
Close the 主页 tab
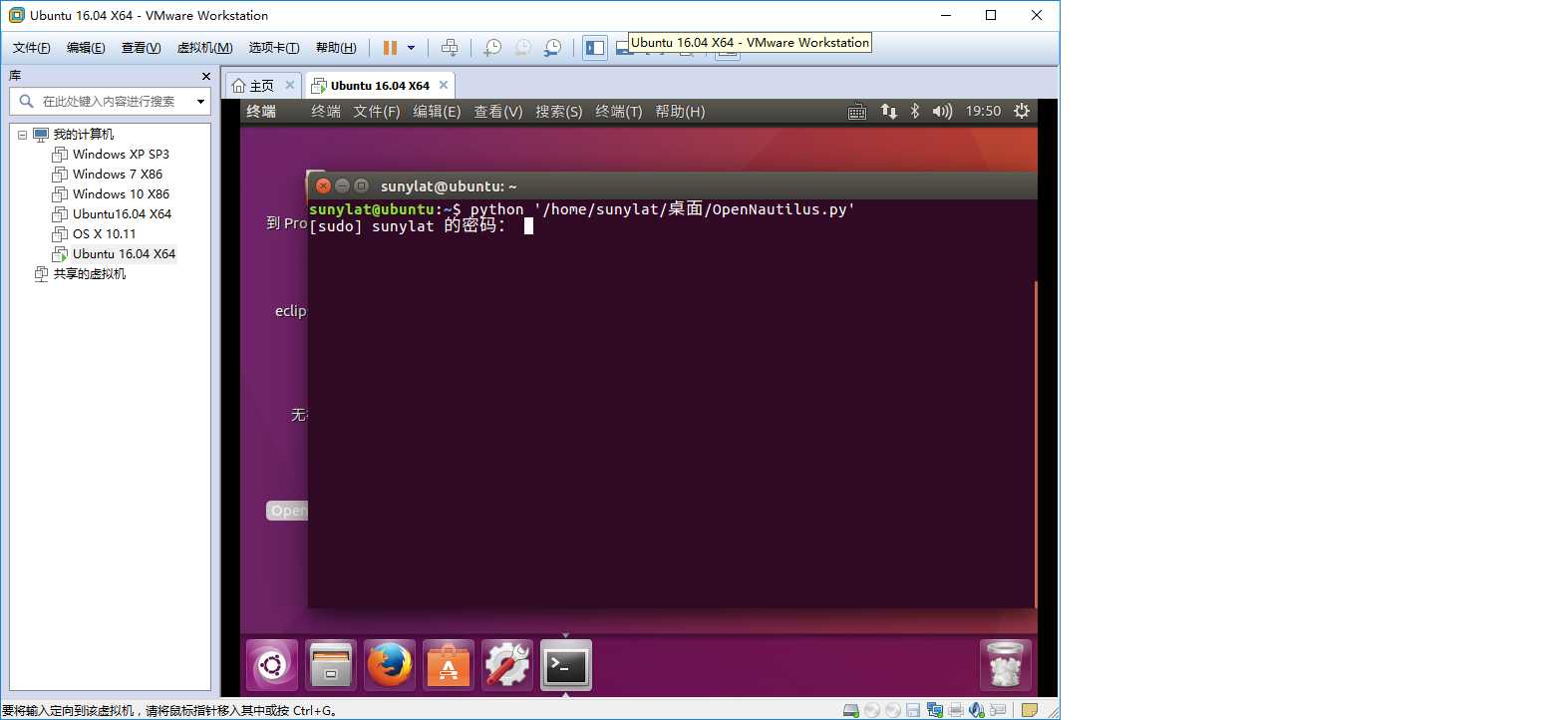290,85
